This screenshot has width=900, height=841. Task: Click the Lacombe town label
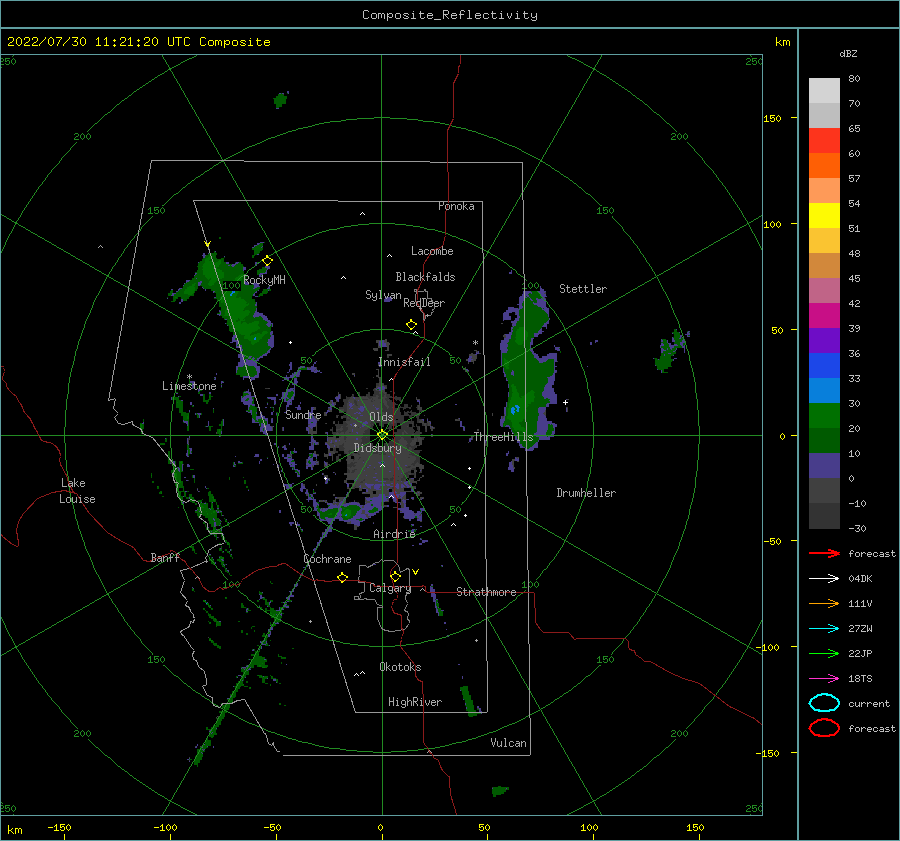point(432,251)
